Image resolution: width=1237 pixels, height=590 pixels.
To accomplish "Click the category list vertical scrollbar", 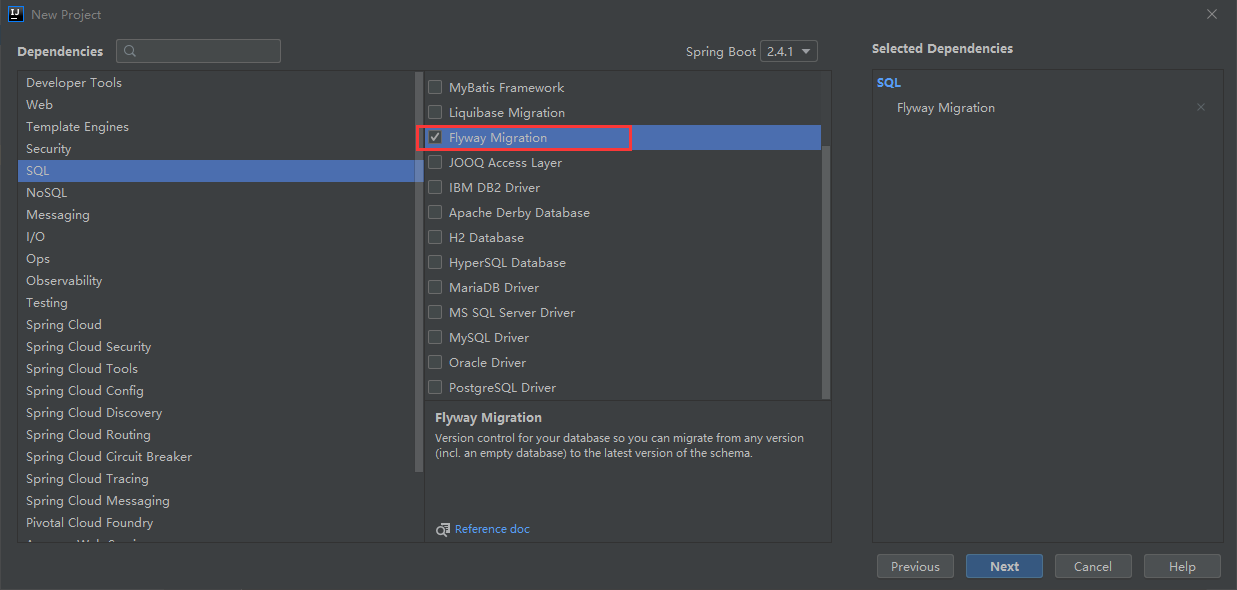I will coord(419,271).
